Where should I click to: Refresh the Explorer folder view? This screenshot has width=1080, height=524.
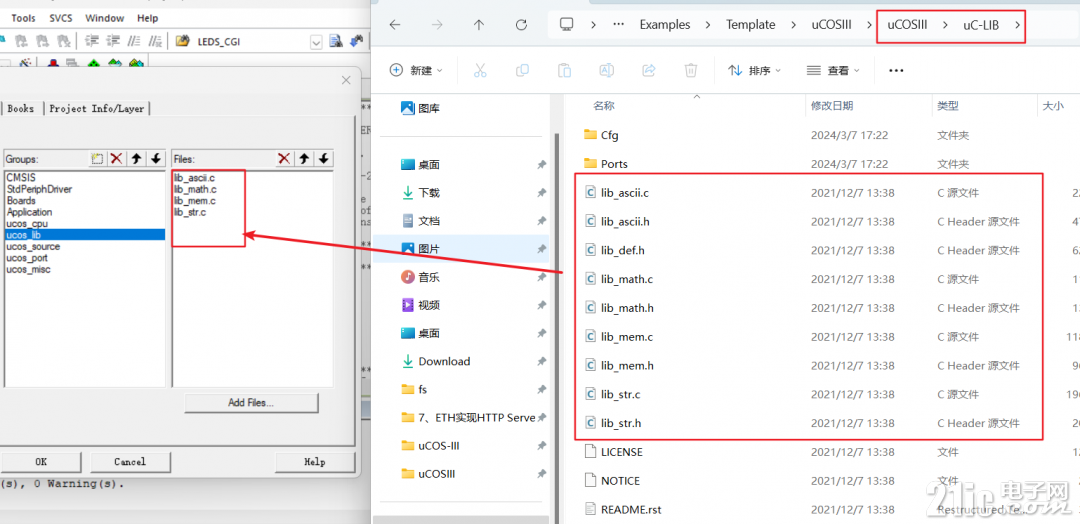(x=521, y=25)
